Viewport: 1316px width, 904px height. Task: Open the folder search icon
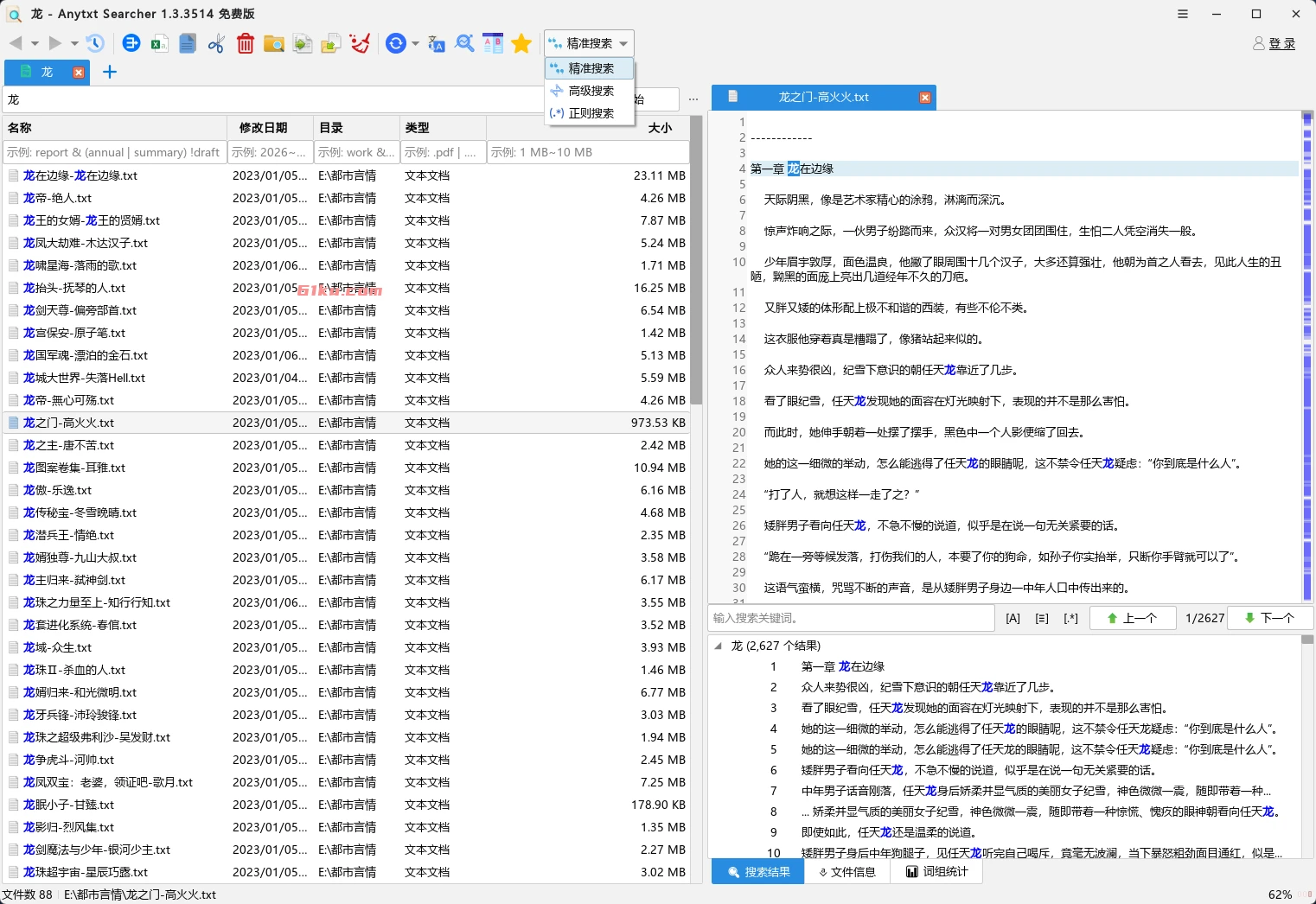pyautogui.click(x=274, y=43)
